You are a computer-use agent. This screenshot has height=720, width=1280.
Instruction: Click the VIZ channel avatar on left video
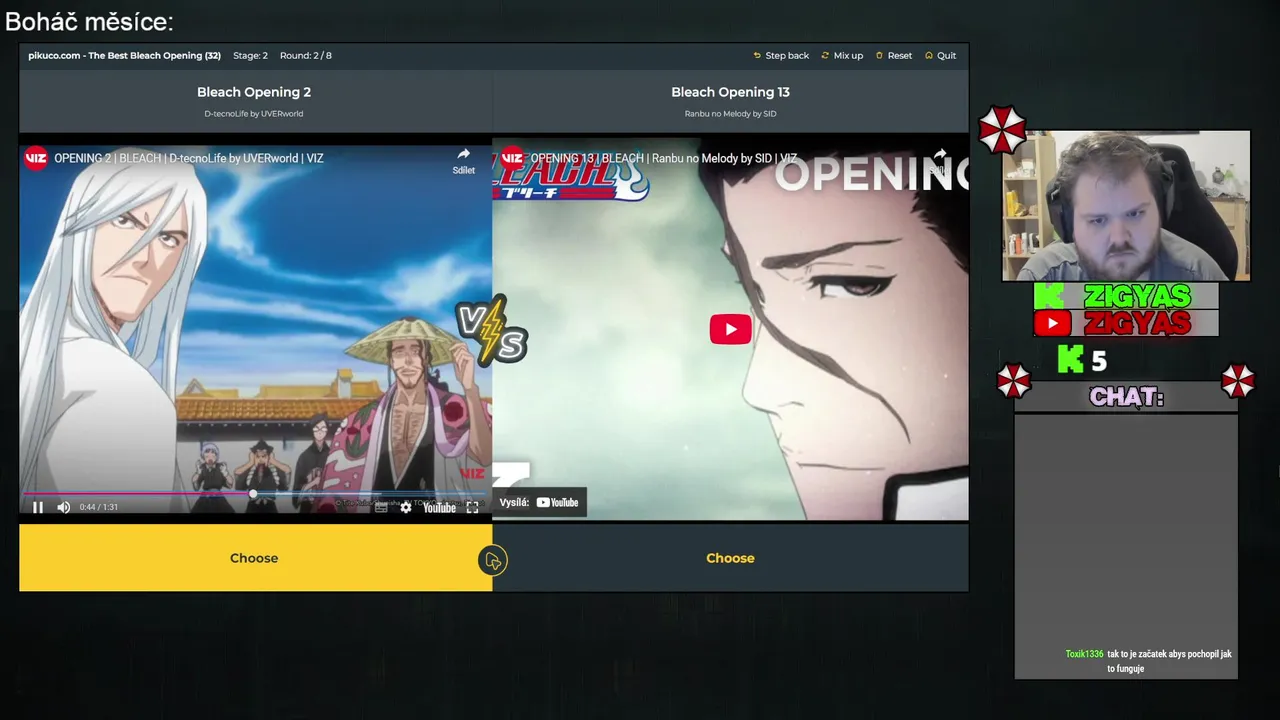point(36,158)
